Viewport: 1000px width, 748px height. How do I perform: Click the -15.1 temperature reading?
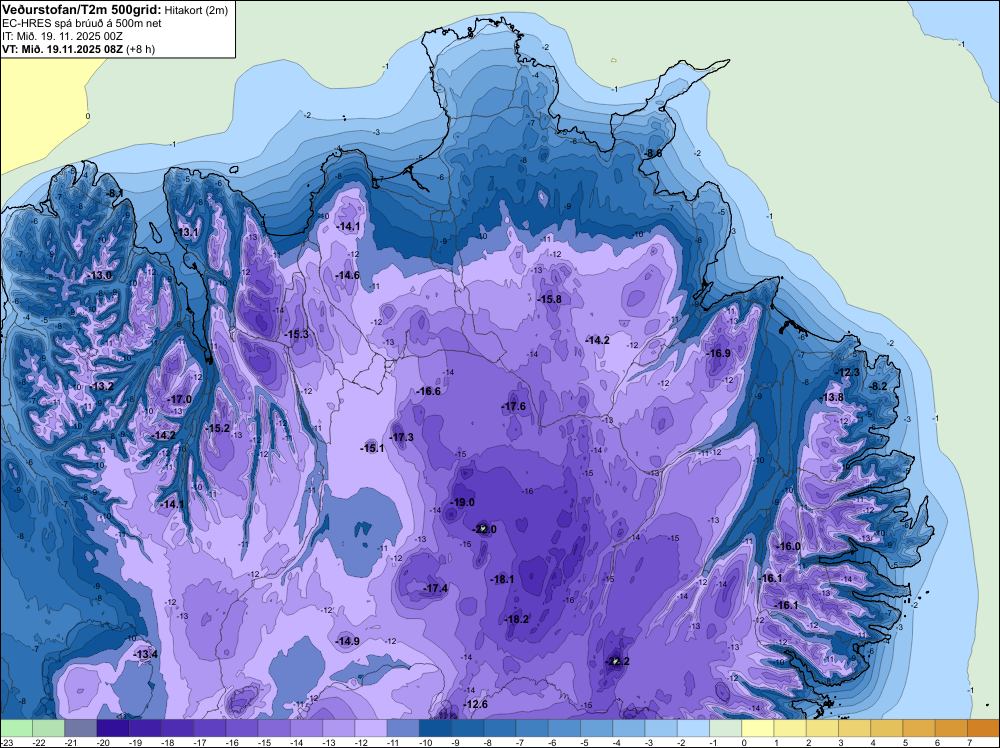point(372,448)
